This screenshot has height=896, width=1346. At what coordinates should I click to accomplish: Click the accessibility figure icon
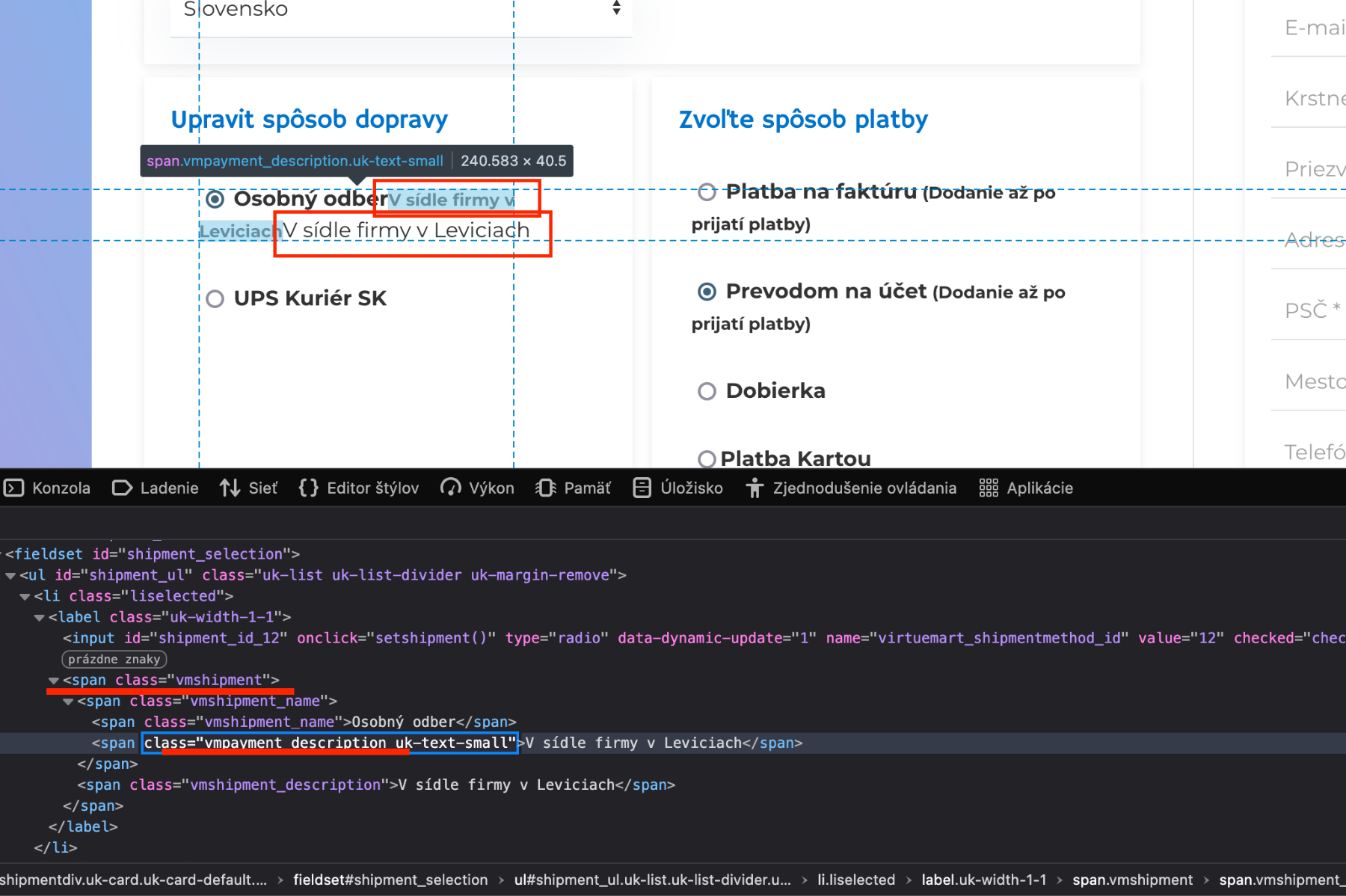[x=754, y=488]
